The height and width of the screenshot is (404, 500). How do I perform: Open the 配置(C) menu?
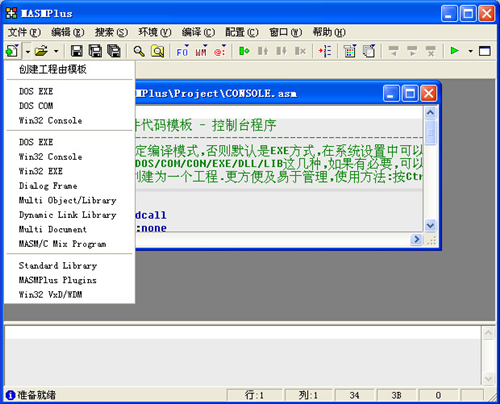[x=242, y=32]
